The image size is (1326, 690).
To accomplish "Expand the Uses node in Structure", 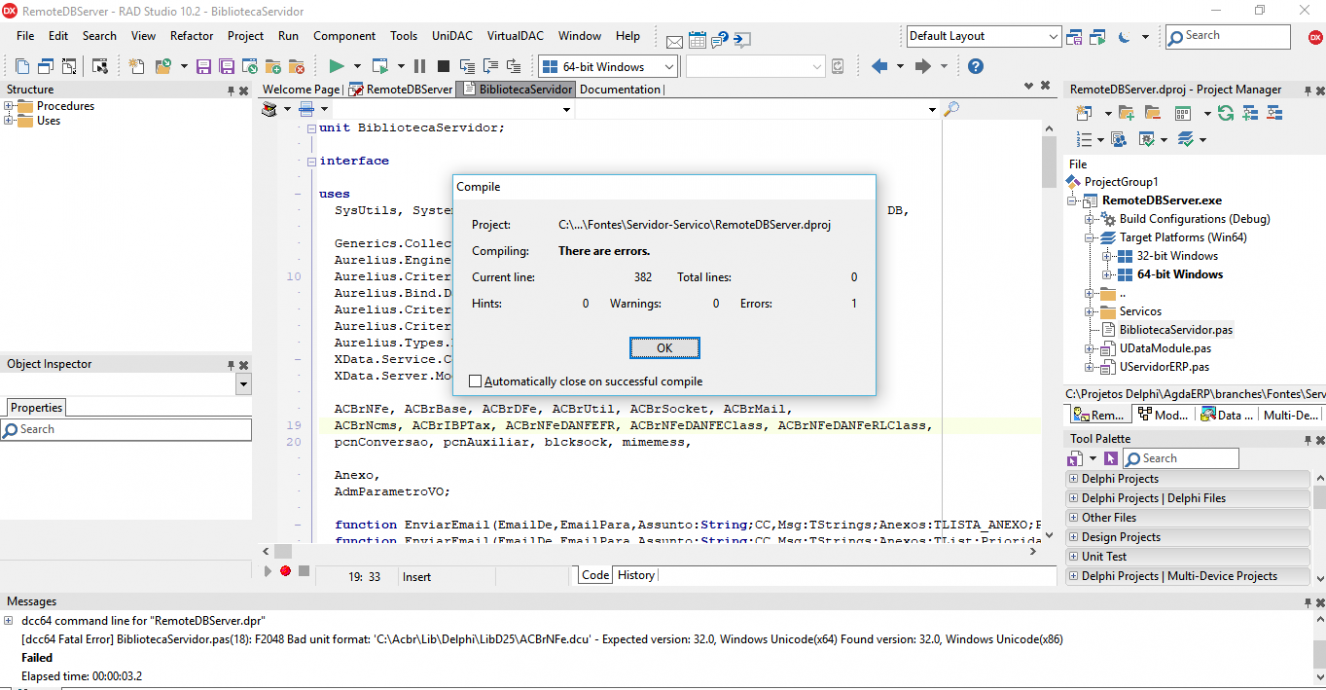I will 9,121.
